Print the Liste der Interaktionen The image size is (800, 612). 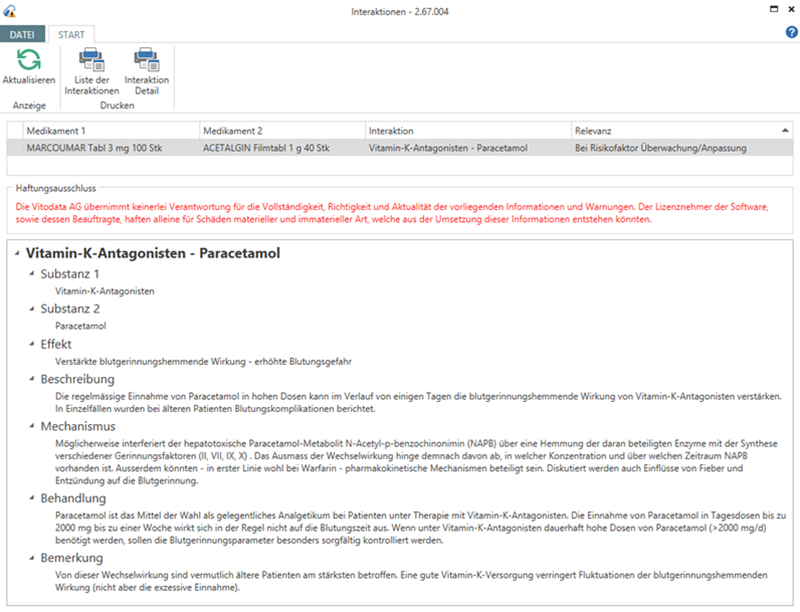pos(91,71)
